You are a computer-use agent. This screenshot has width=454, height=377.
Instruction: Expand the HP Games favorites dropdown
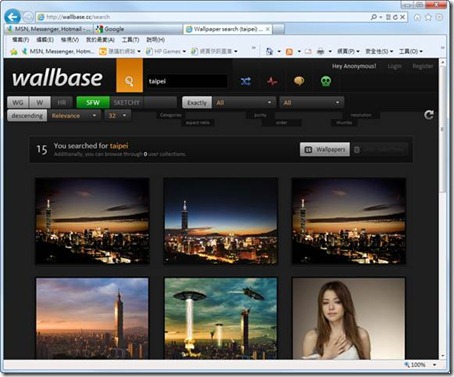coord(184,51)
